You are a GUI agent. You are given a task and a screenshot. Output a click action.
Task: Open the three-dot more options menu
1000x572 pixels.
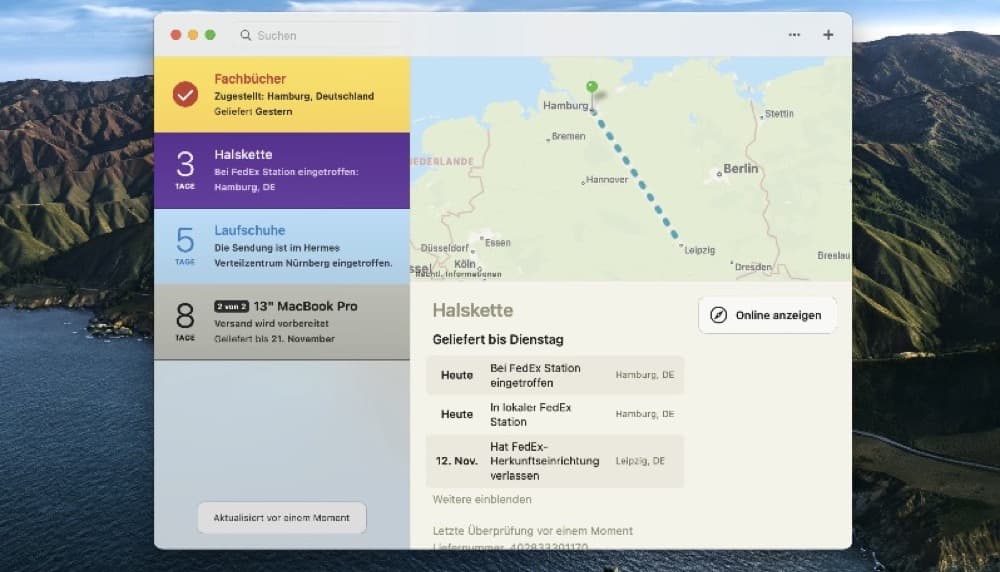click(x=794, y=35)
